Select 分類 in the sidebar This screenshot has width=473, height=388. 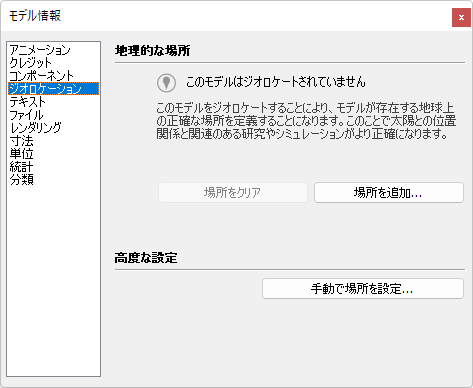click(x=53, y=180)
